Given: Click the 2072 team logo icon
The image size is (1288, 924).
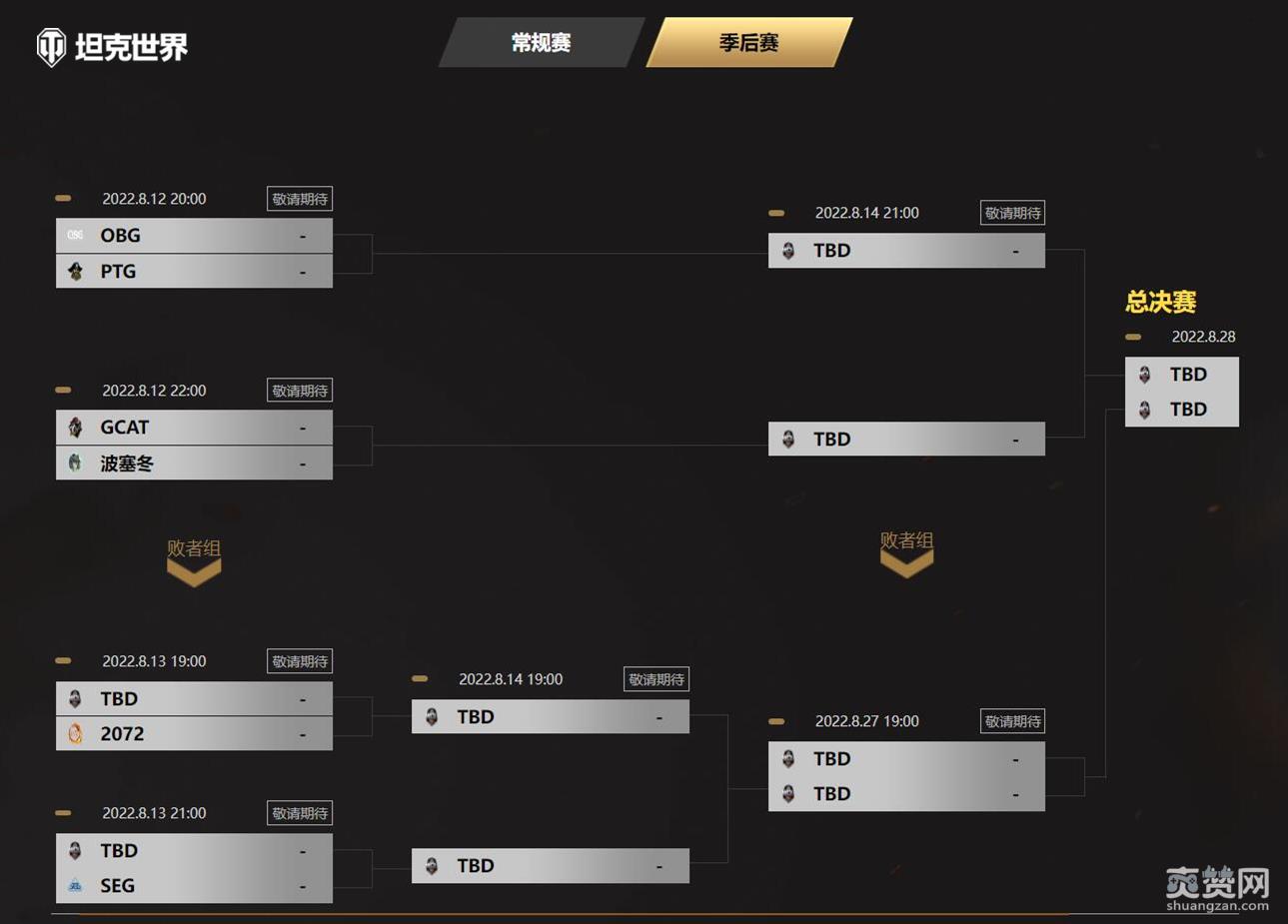Looking at the screenshot, I should tap(75, 734).
